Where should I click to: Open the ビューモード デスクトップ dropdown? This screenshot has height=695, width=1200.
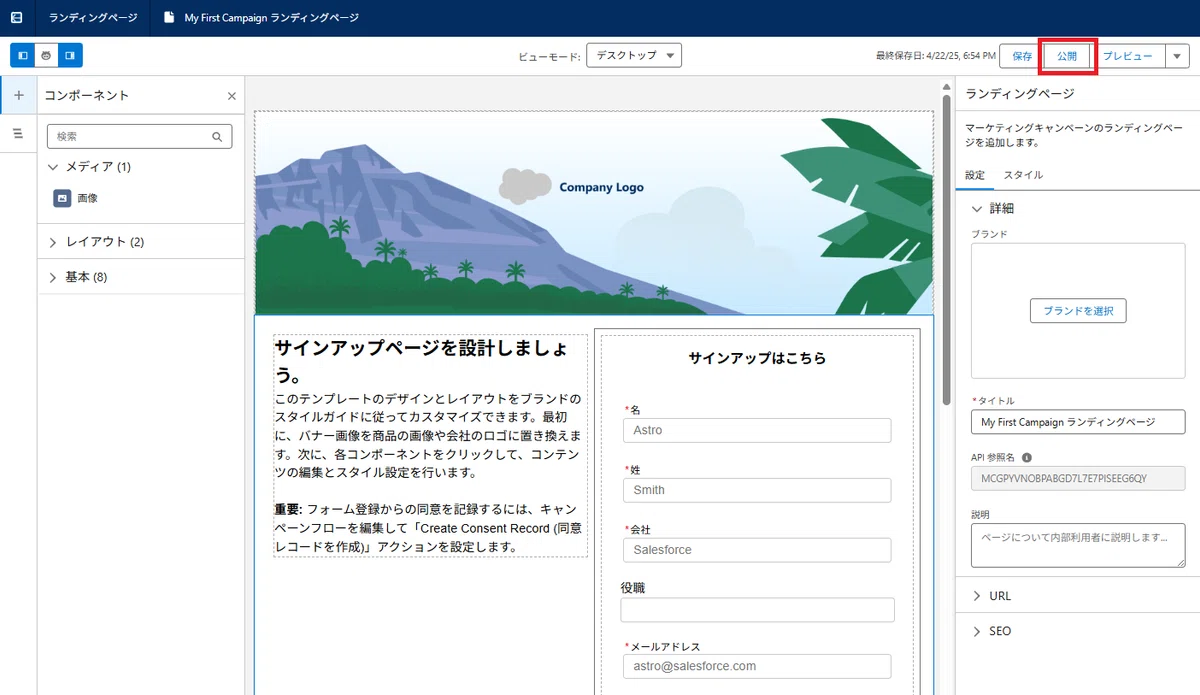(634, 55)
